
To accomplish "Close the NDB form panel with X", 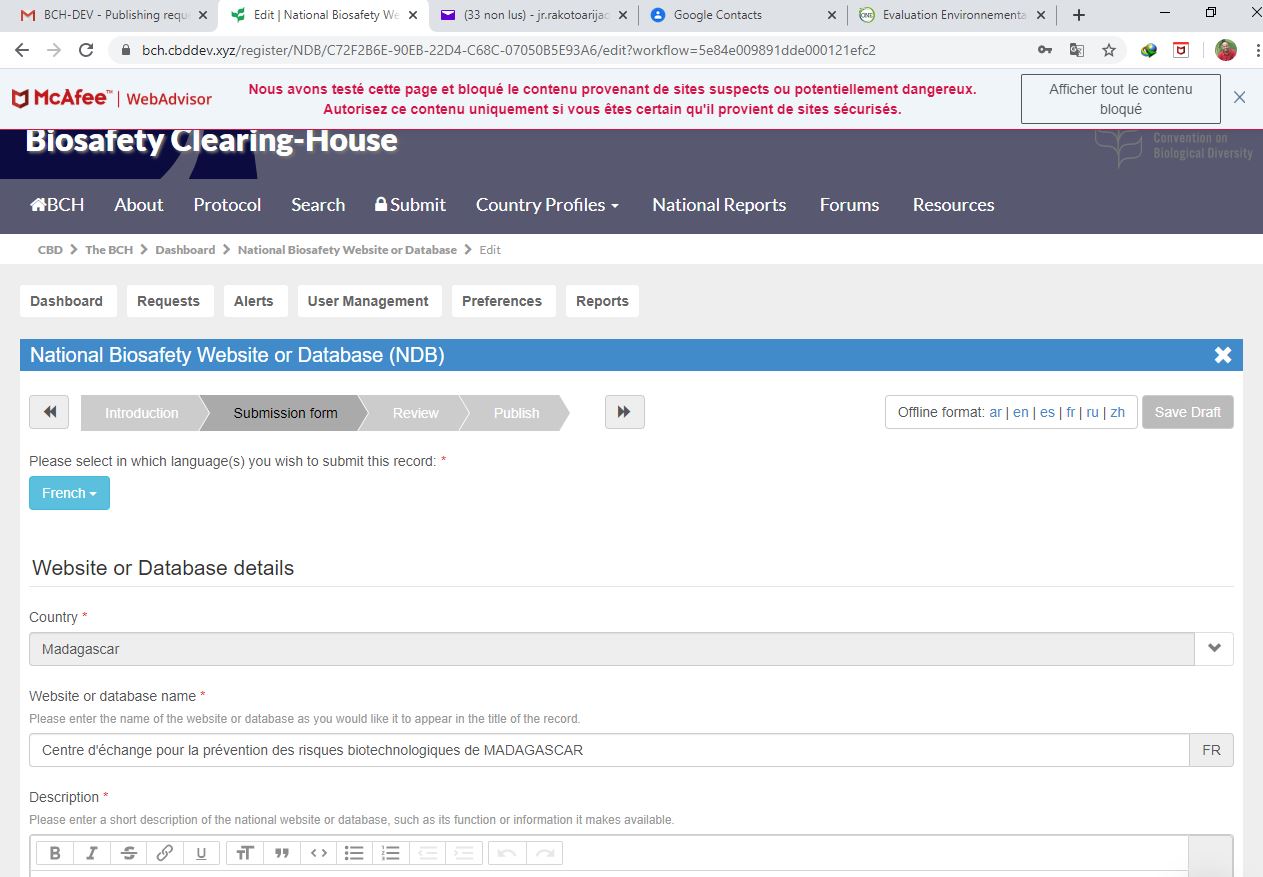I will 1222,355.
